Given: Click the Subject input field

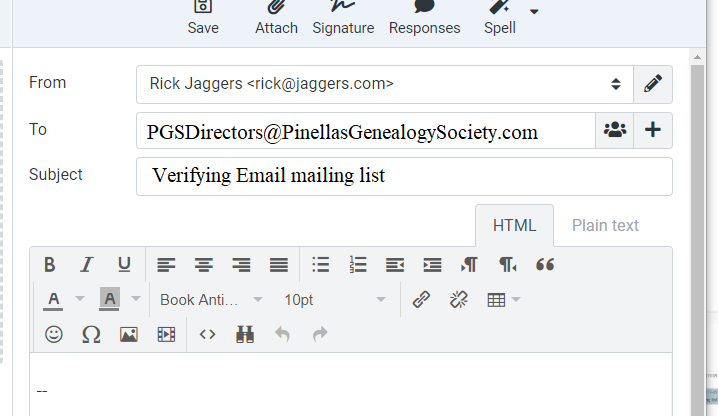Looking at the screenshot, I should pyautogui.click(x=404, y=176).
